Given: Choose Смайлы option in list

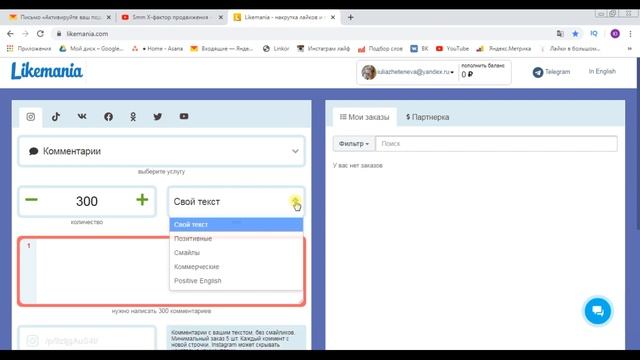Looking at the screenshot, I should [x=236, y=253].
